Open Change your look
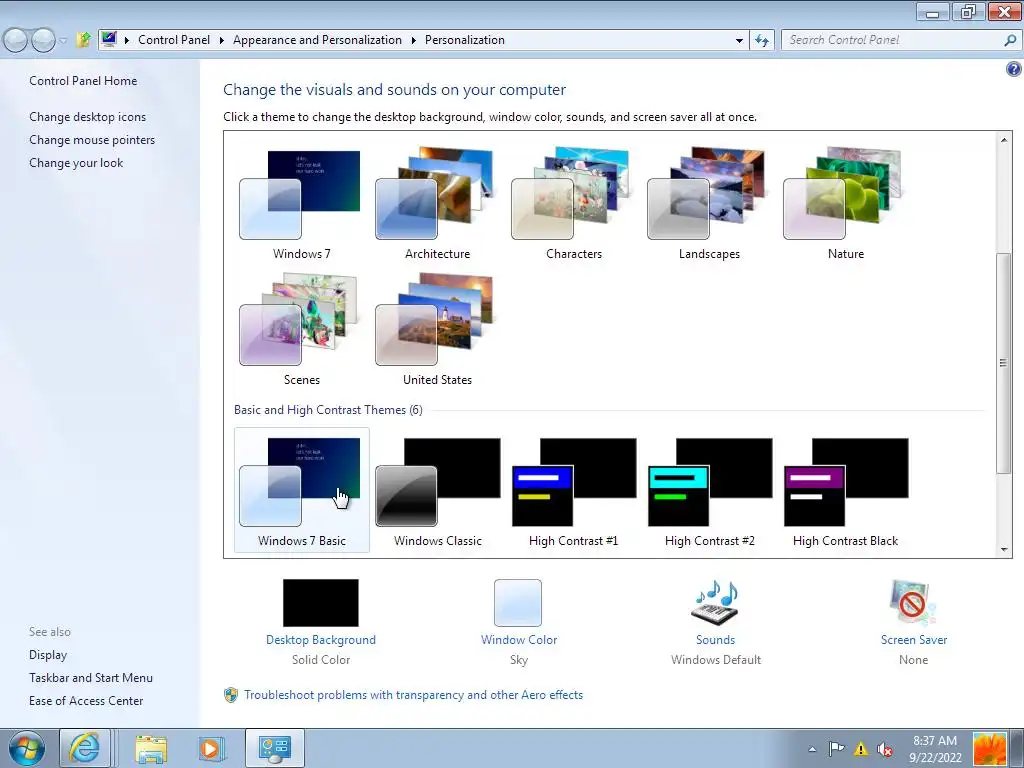The width and height of the screenshot is (1024, 768). tap(76, 163)
